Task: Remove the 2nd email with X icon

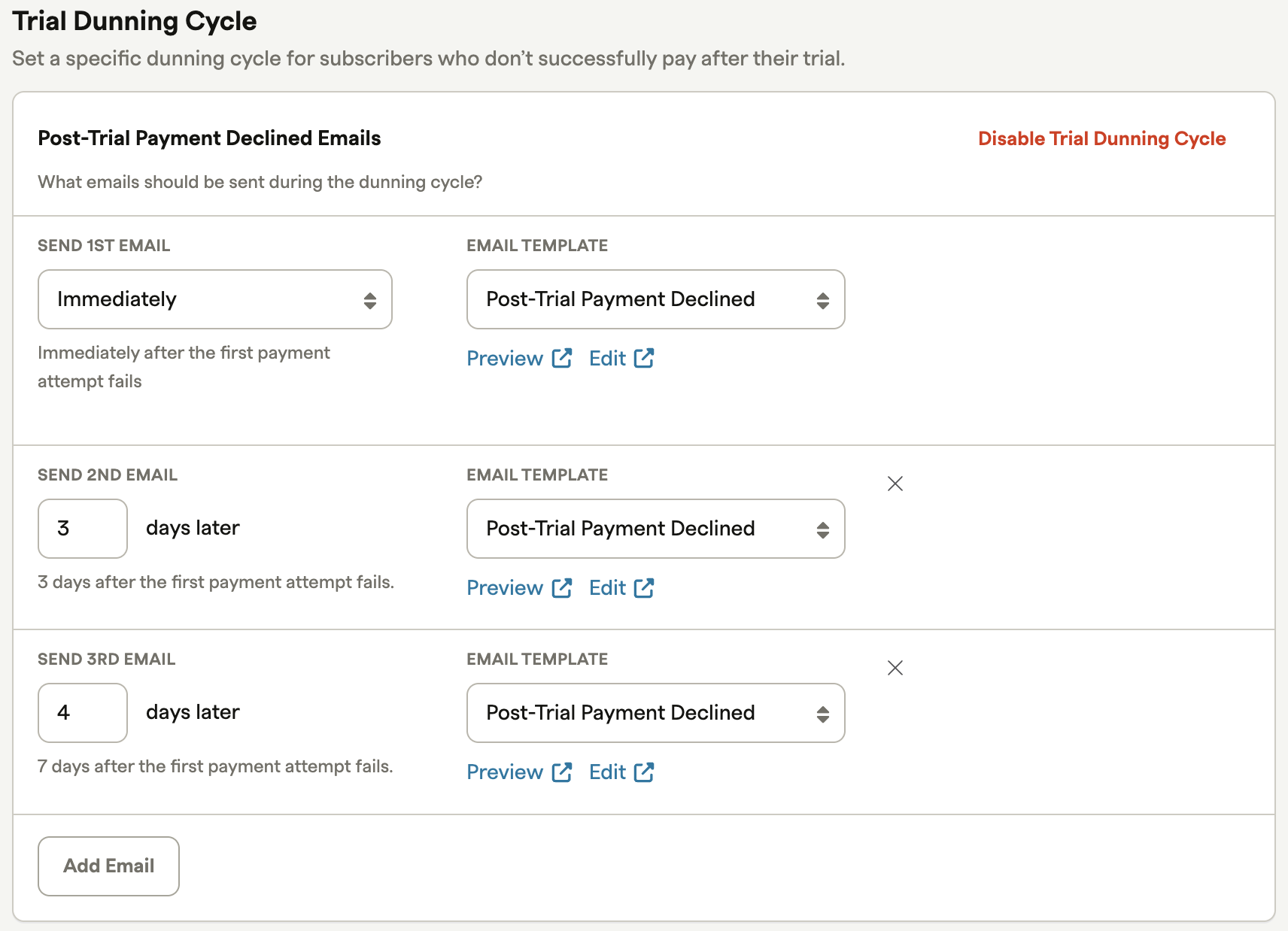Action: click(895, 484)
